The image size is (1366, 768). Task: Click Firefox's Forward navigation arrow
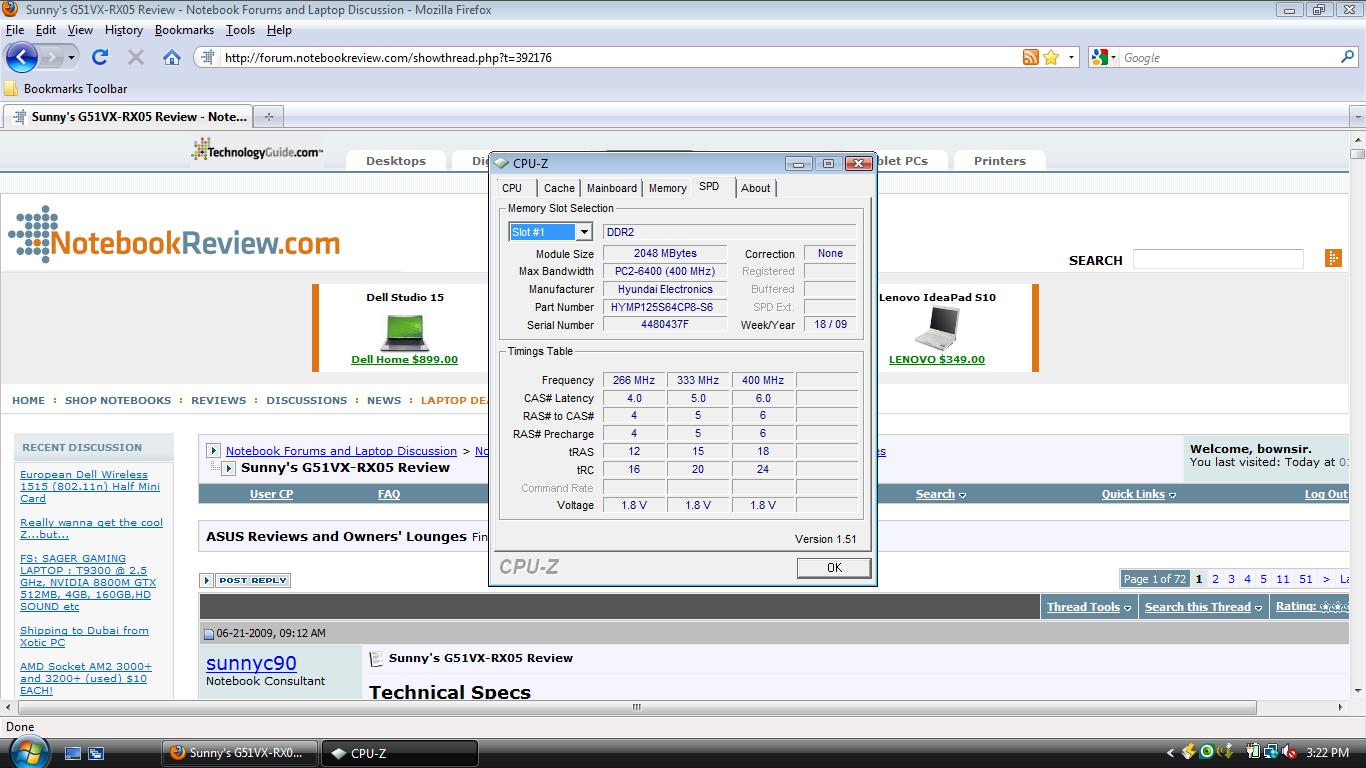pyautogui.click(x=51, y=57)
